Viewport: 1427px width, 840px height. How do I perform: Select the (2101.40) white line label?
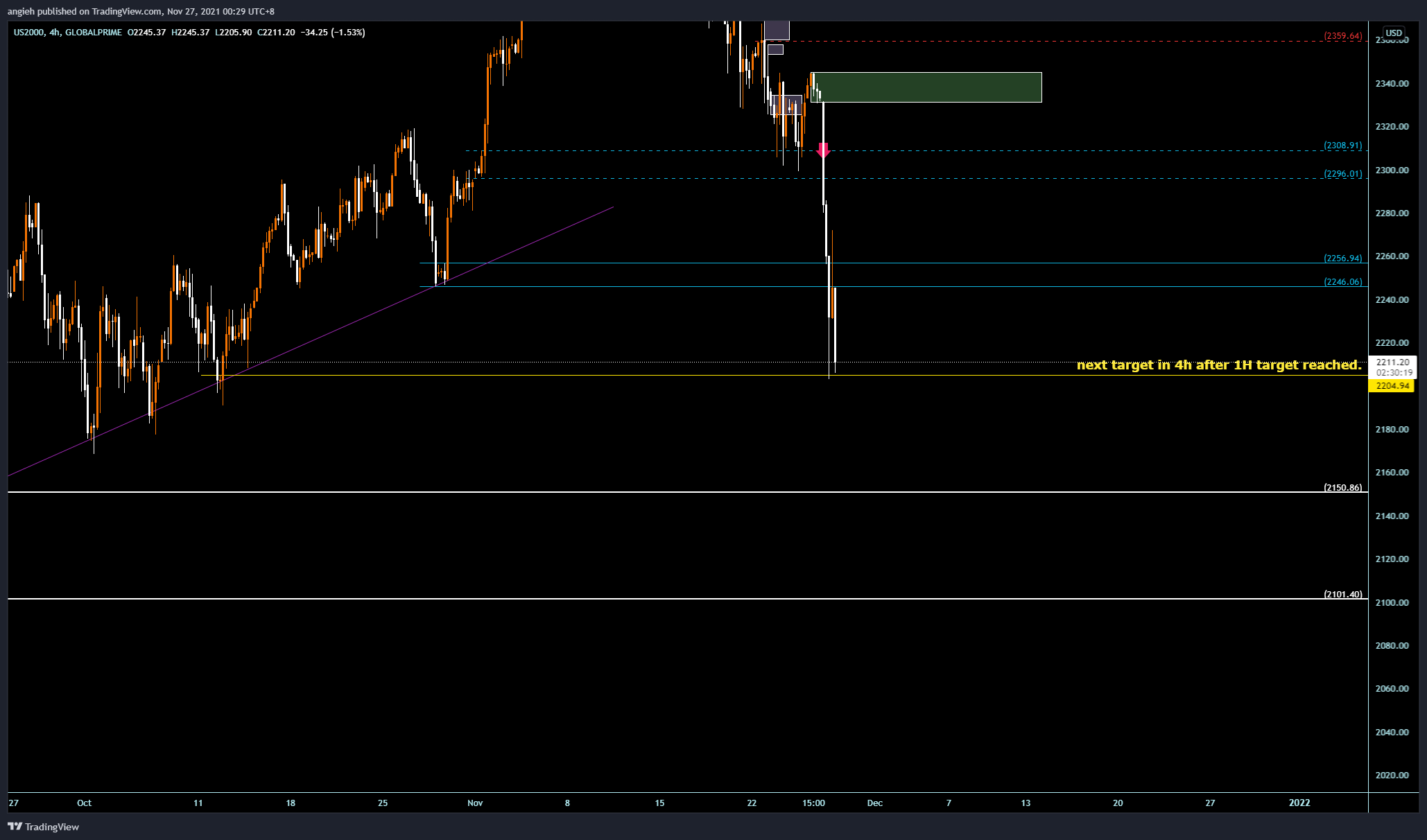pyautogui.click(x=1342, y=595)
